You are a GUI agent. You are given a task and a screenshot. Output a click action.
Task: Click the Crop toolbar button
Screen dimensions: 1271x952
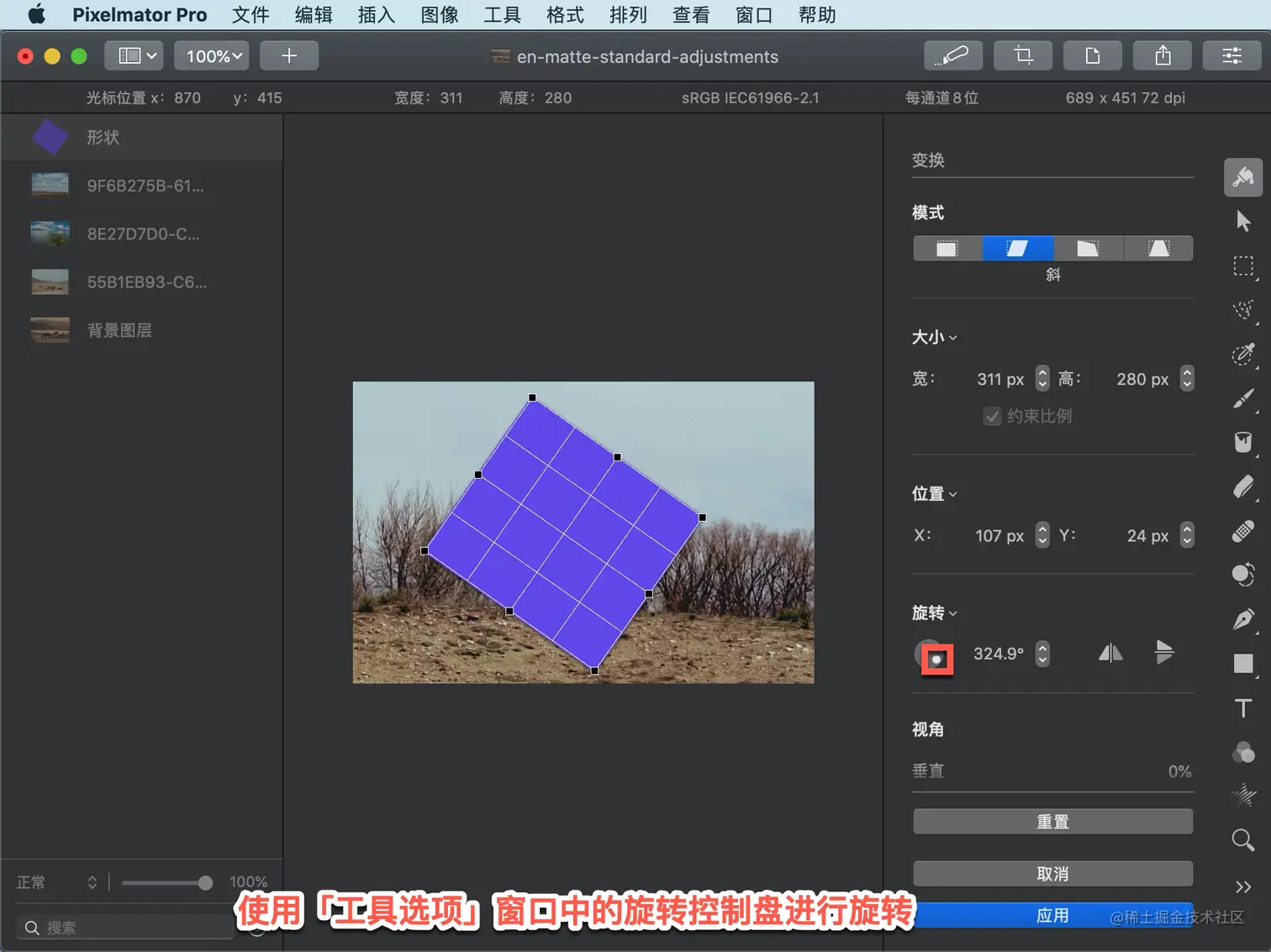pyautogui.click(x=1023, y=55)
